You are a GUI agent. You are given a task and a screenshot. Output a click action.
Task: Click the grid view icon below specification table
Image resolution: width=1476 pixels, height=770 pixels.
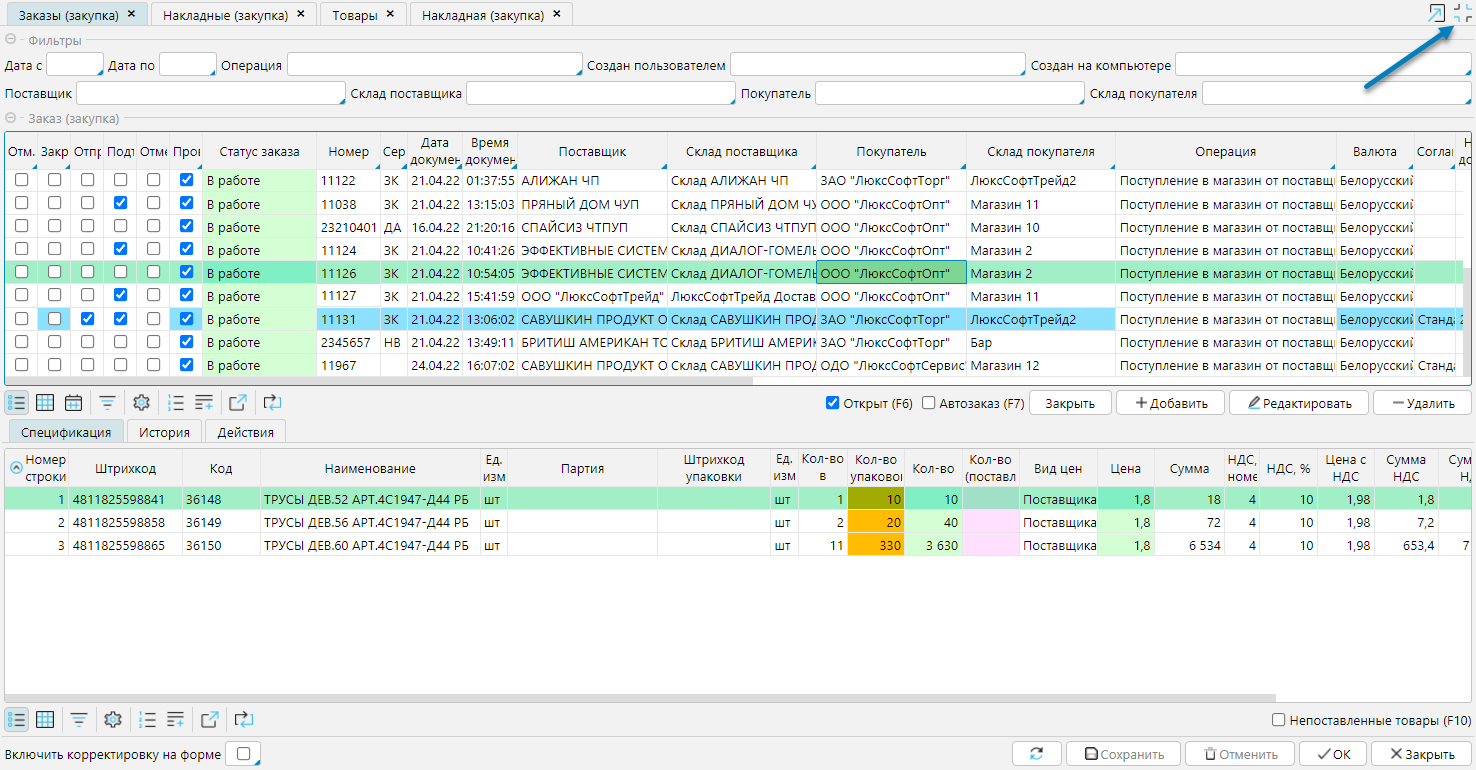(45, 719)
